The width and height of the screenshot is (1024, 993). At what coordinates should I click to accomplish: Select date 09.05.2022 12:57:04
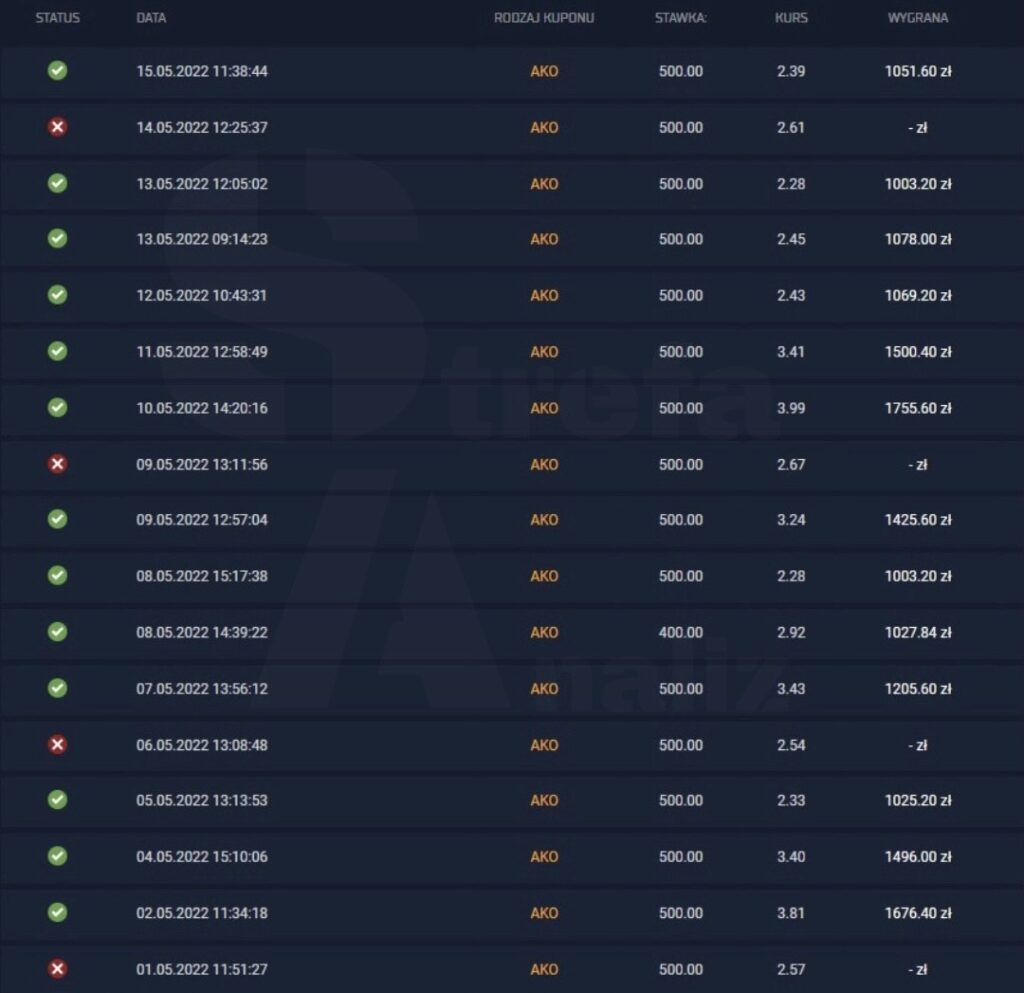202,520
